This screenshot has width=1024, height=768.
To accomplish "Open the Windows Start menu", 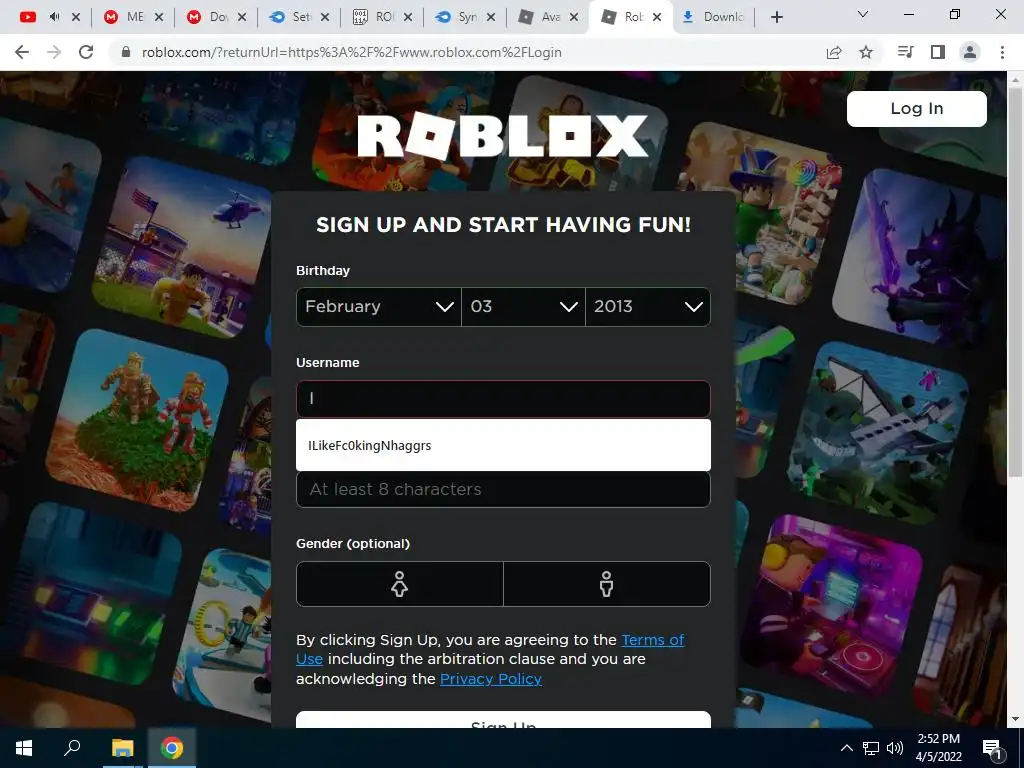I will coord(24,748).
